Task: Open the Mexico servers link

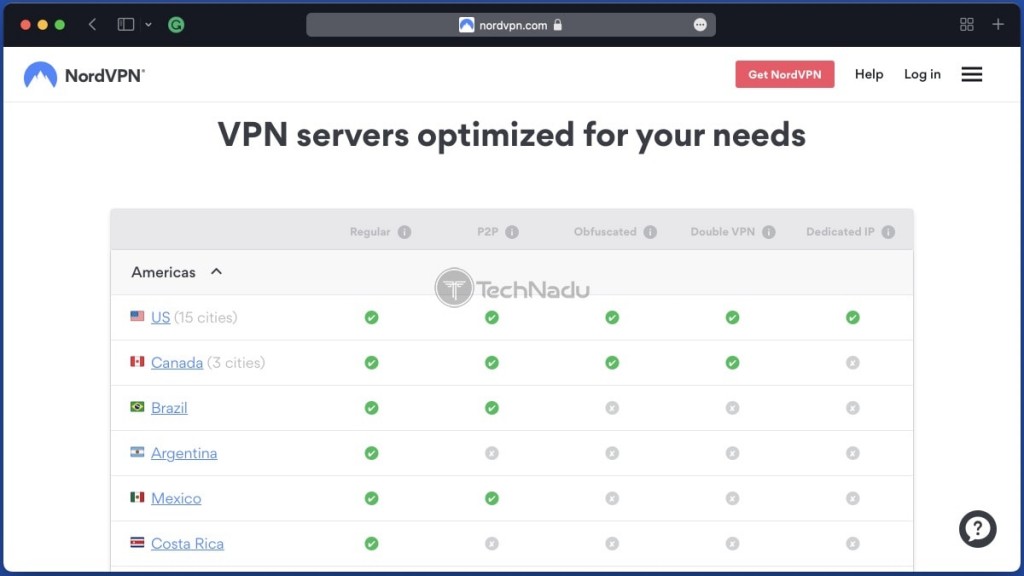Action: click(176, 498)
